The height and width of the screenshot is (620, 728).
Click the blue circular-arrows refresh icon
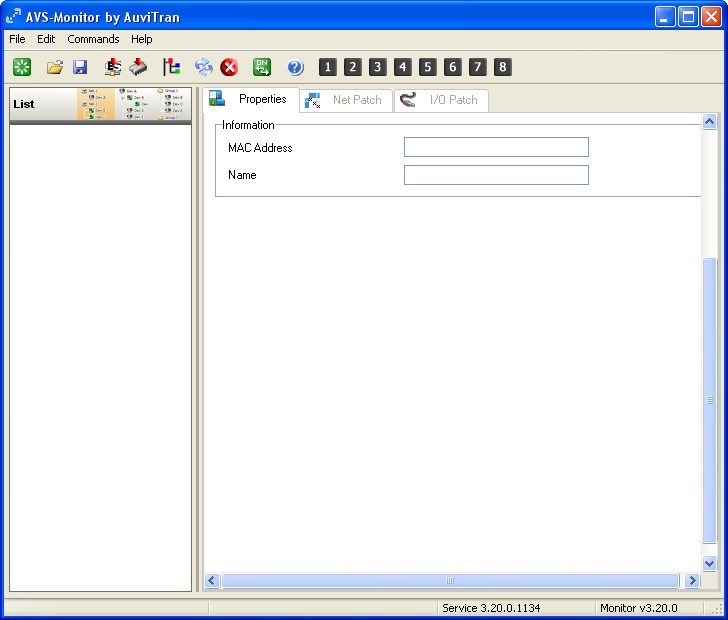coord(204,67)
